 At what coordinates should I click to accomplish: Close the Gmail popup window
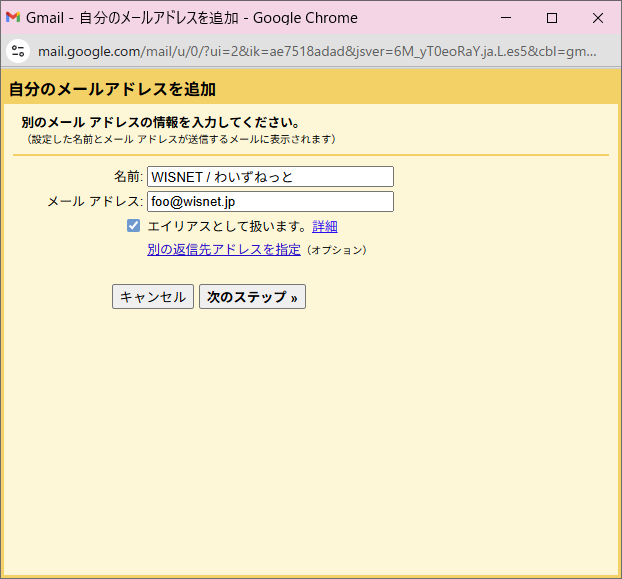tap(597, 18)
